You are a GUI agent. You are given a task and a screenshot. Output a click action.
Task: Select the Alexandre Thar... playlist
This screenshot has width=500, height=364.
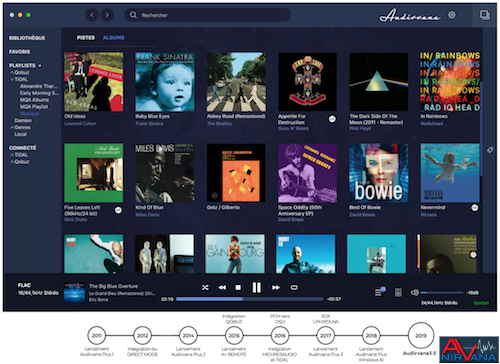click(x=38, y=86)
